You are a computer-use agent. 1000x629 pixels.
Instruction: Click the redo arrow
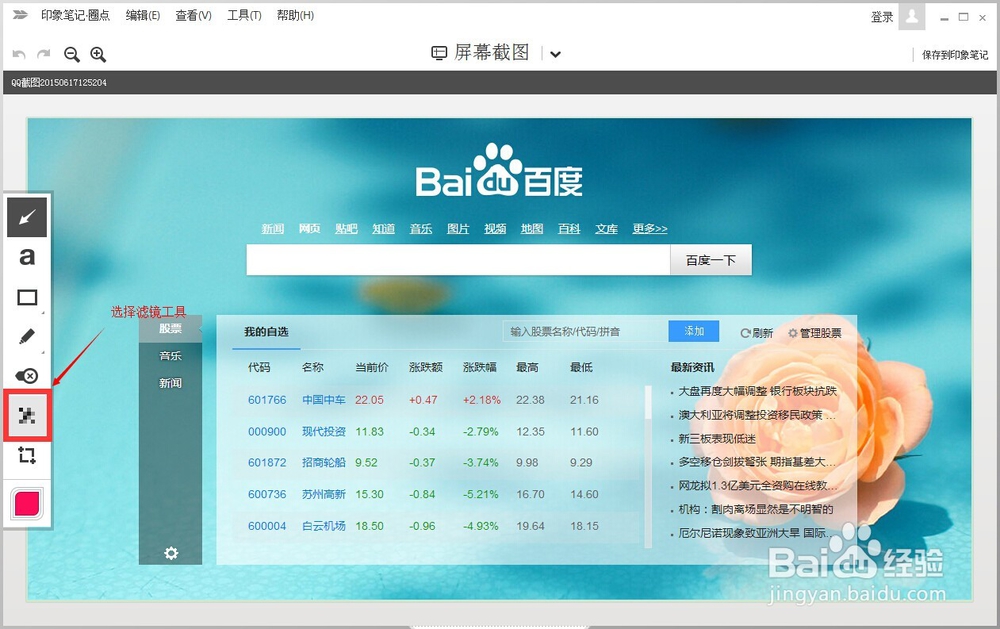tap(43, 54)
